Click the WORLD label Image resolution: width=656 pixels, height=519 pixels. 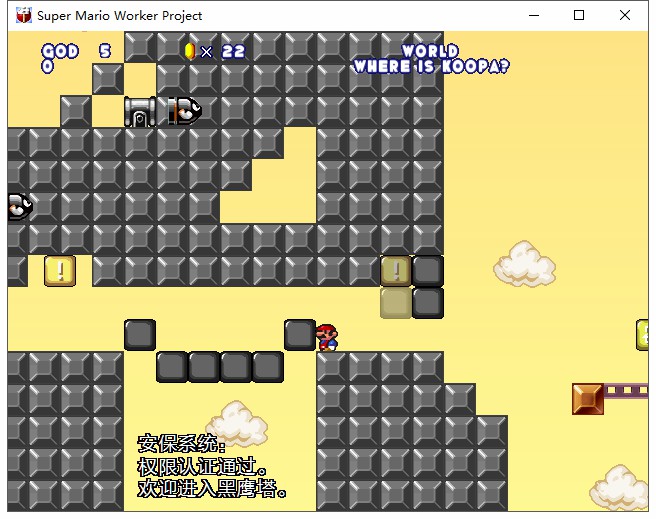coord(430,51)
